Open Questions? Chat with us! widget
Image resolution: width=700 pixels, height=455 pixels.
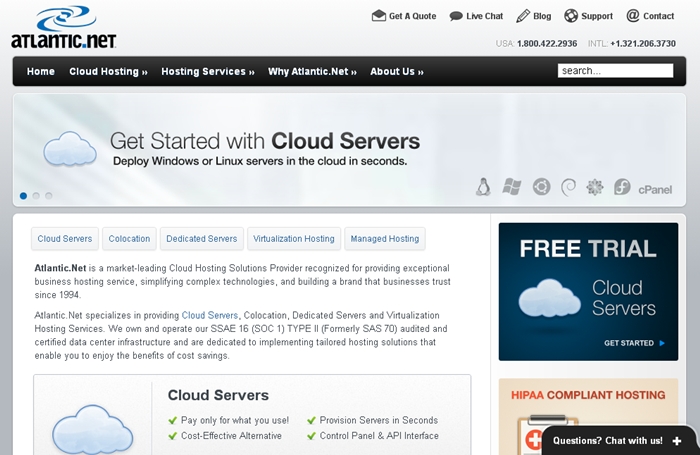(620, 440)
